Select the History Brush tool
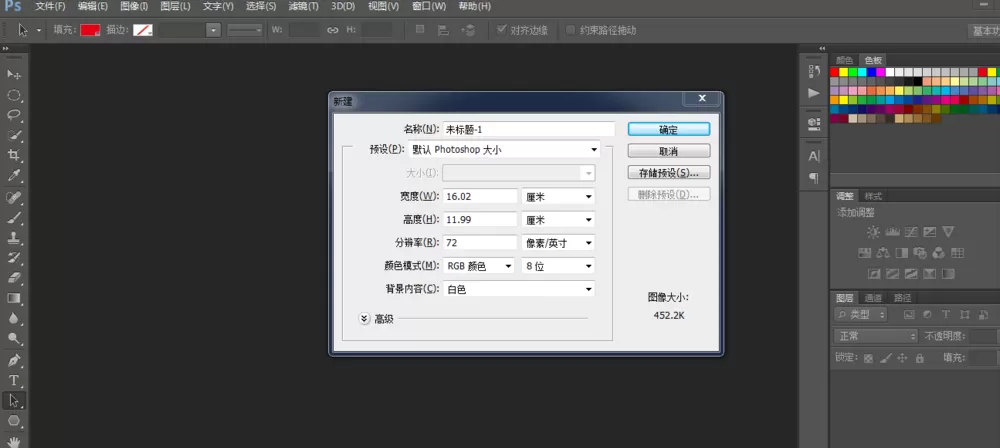1000x448 pixels. 13,258
